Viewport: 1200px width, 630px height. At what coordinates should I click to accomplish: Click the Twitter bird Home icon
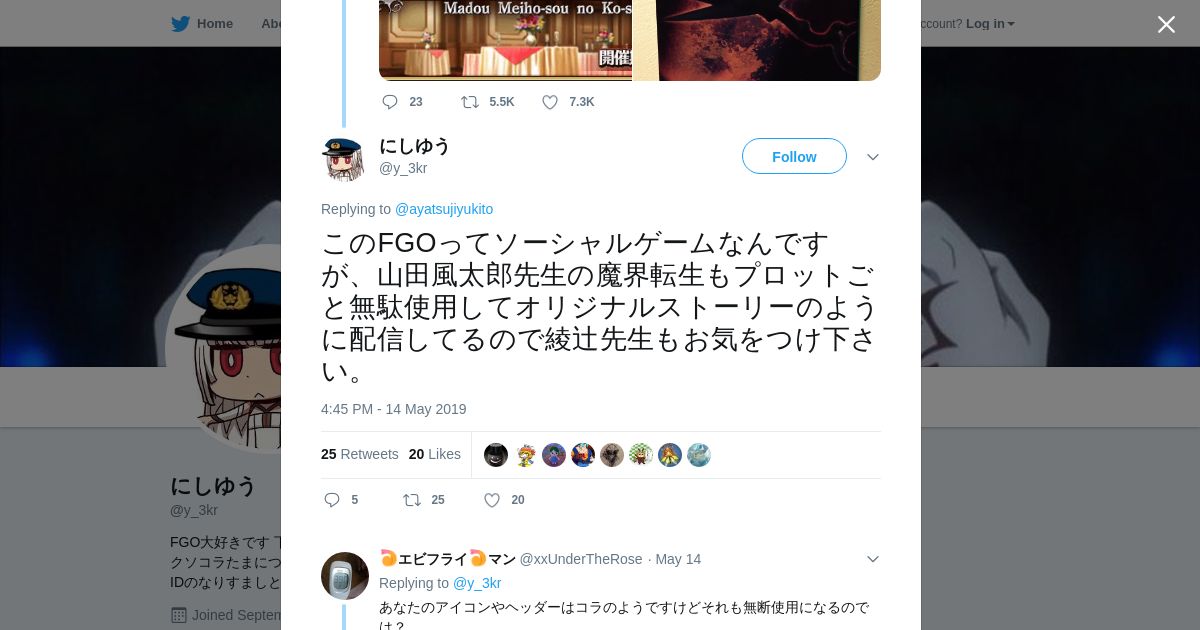point(180,23)
